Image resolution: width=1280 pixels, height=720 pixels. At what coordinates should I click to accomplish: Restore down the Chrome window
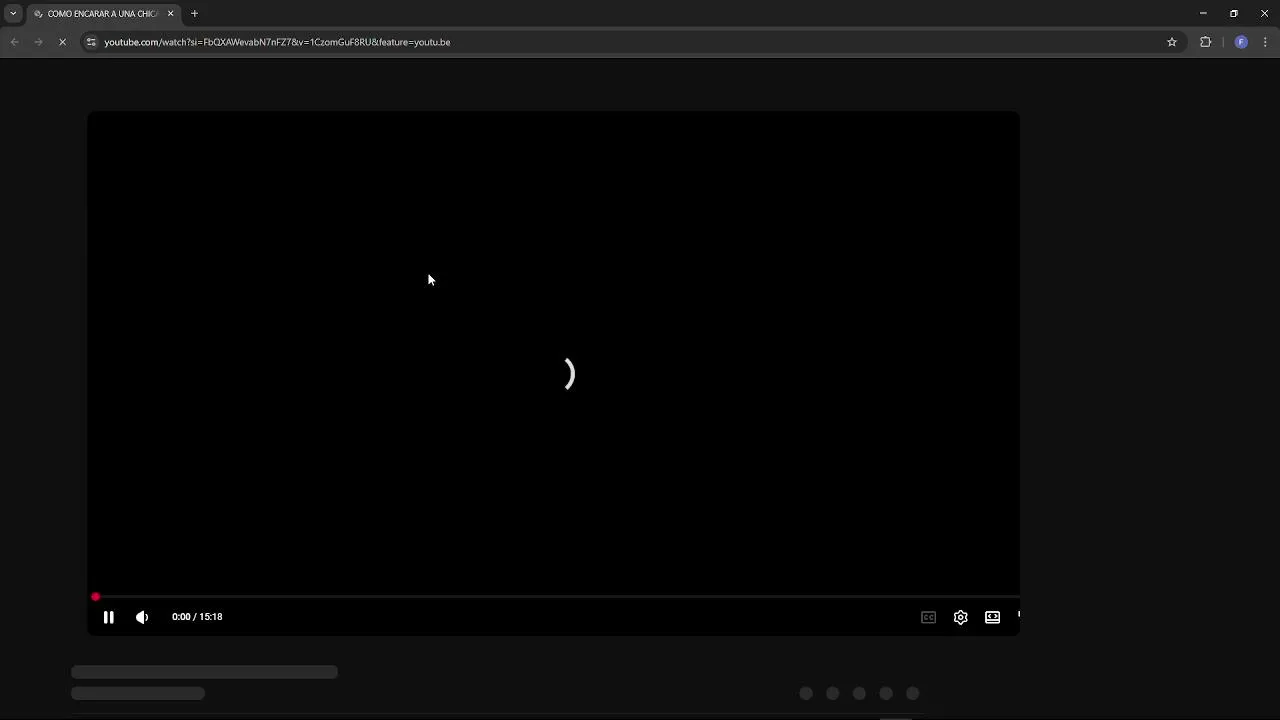[x=1234, y=13]
